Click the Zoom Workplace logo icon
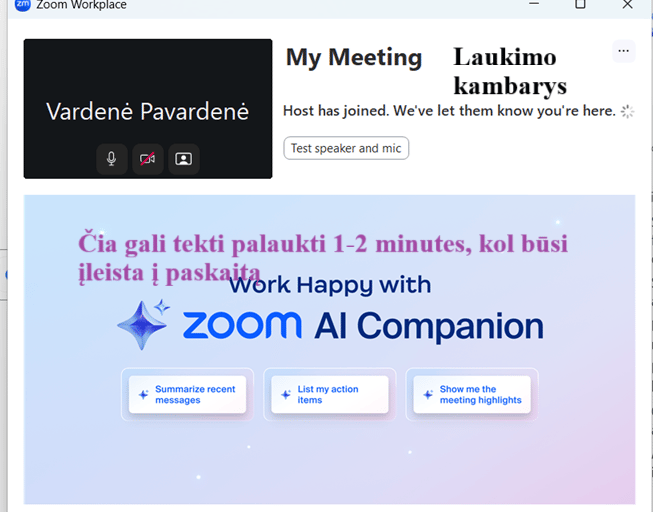653x512 pixels. tap(22, 5)
